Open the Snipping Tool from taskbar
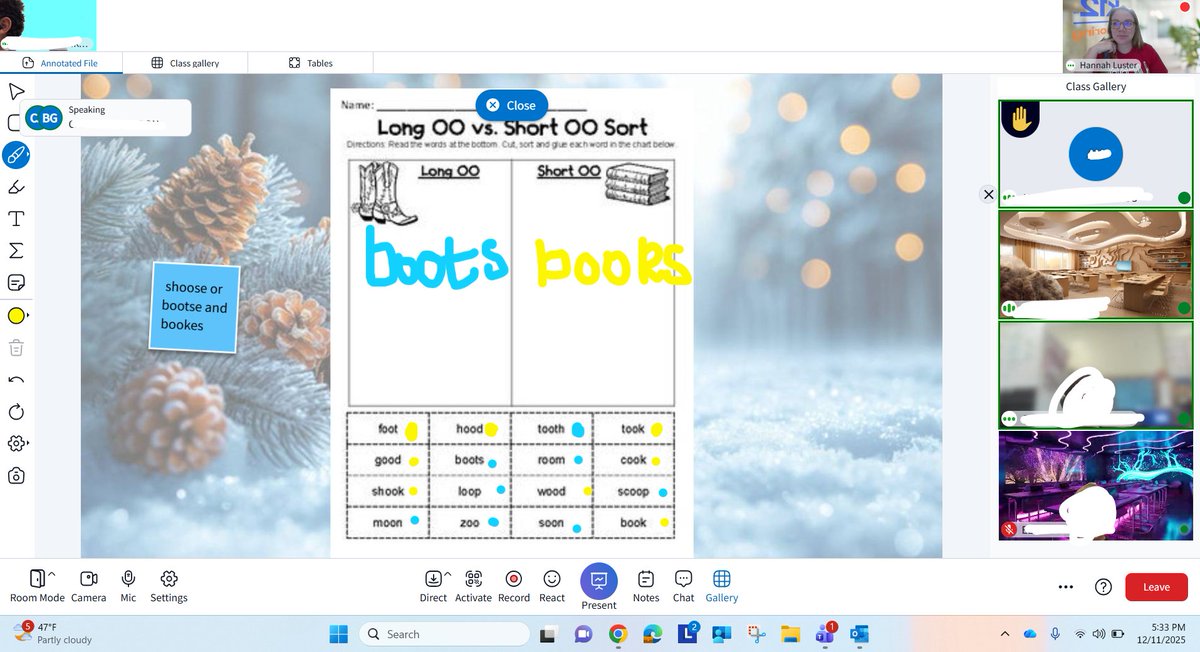 [x=756, y=634]
